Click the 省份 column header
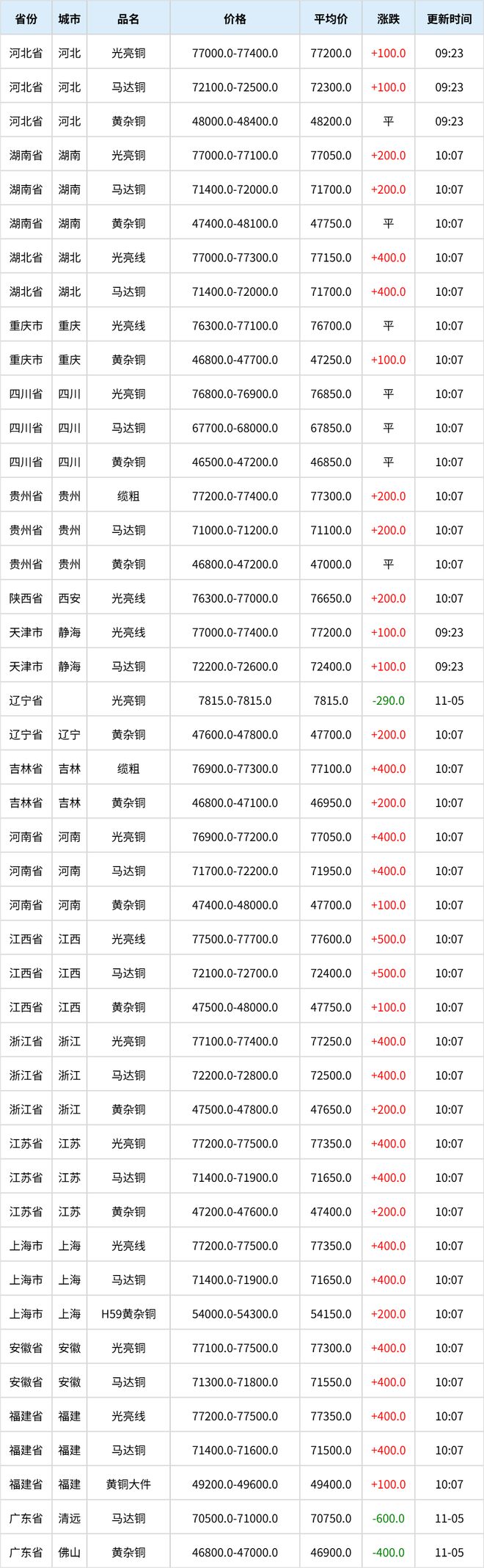This screenshot has height=1568, width=484. coord(26,19)
